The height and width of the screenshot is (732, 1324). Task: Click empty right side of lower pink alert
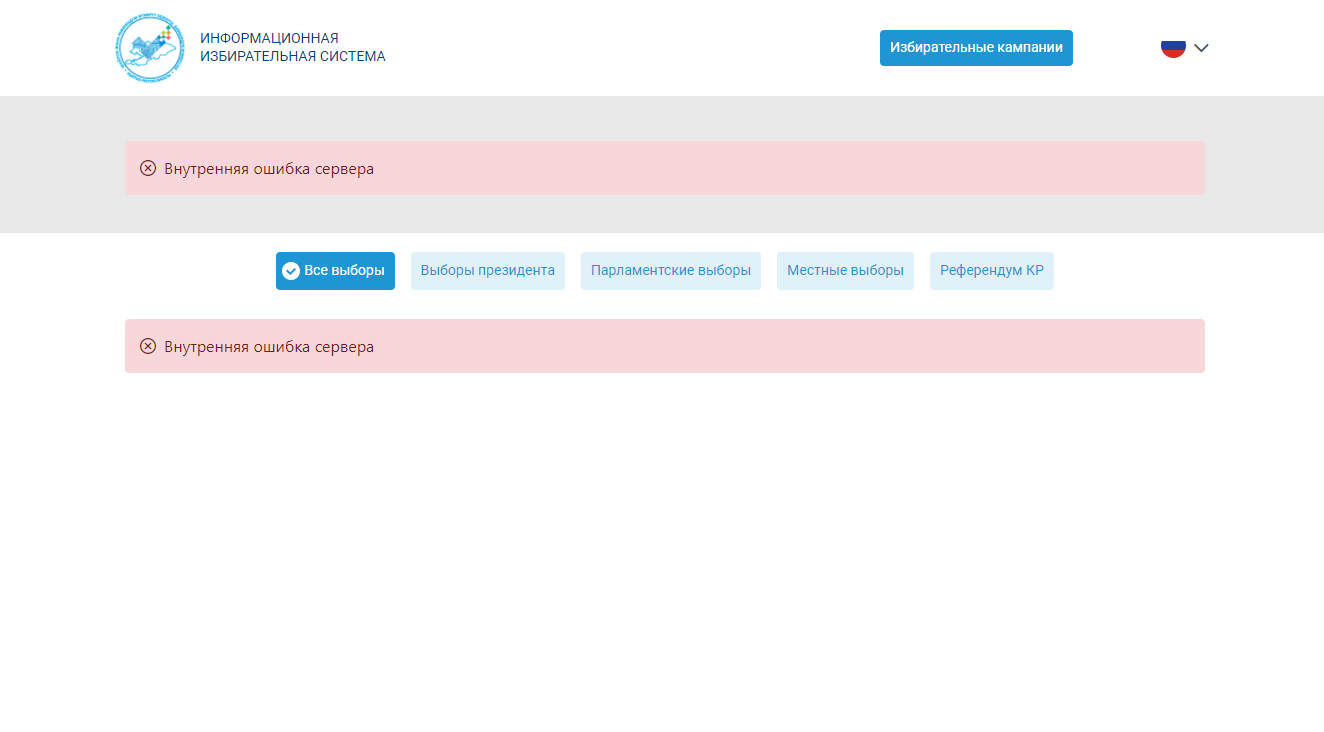900,346
